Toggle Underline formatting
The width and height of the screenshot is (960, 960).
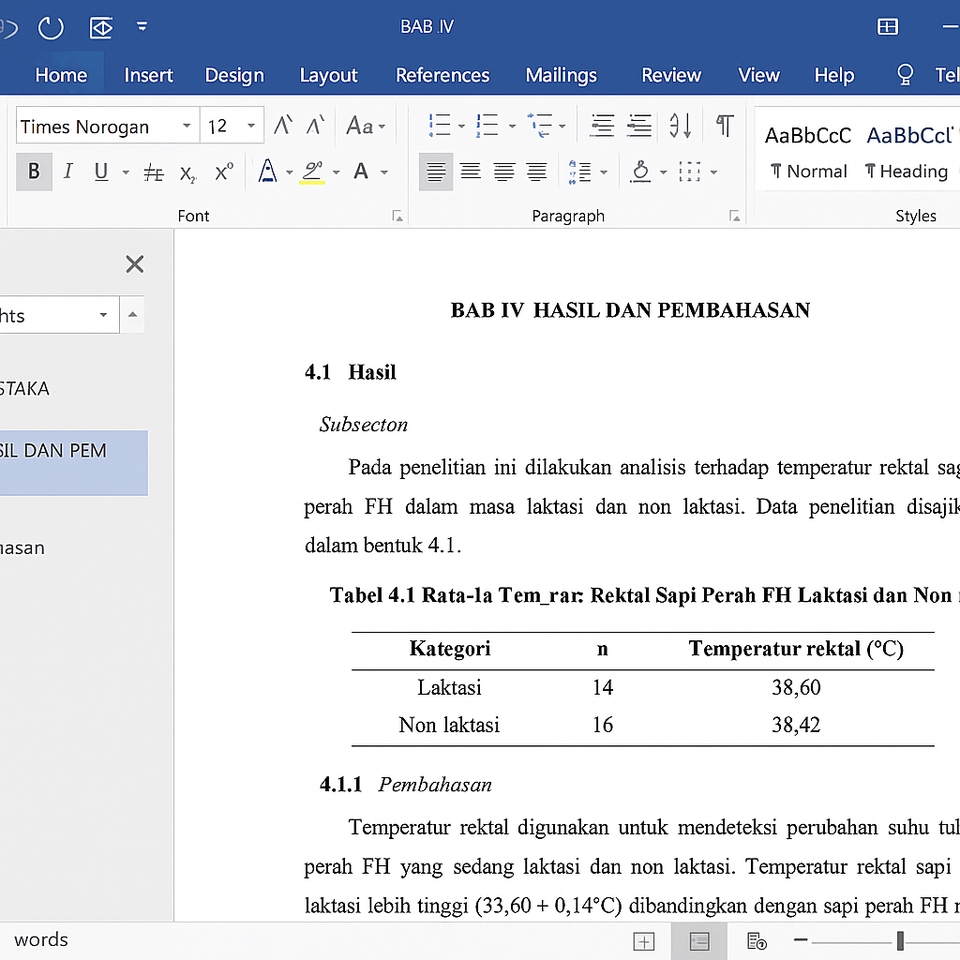click(101, 172)
